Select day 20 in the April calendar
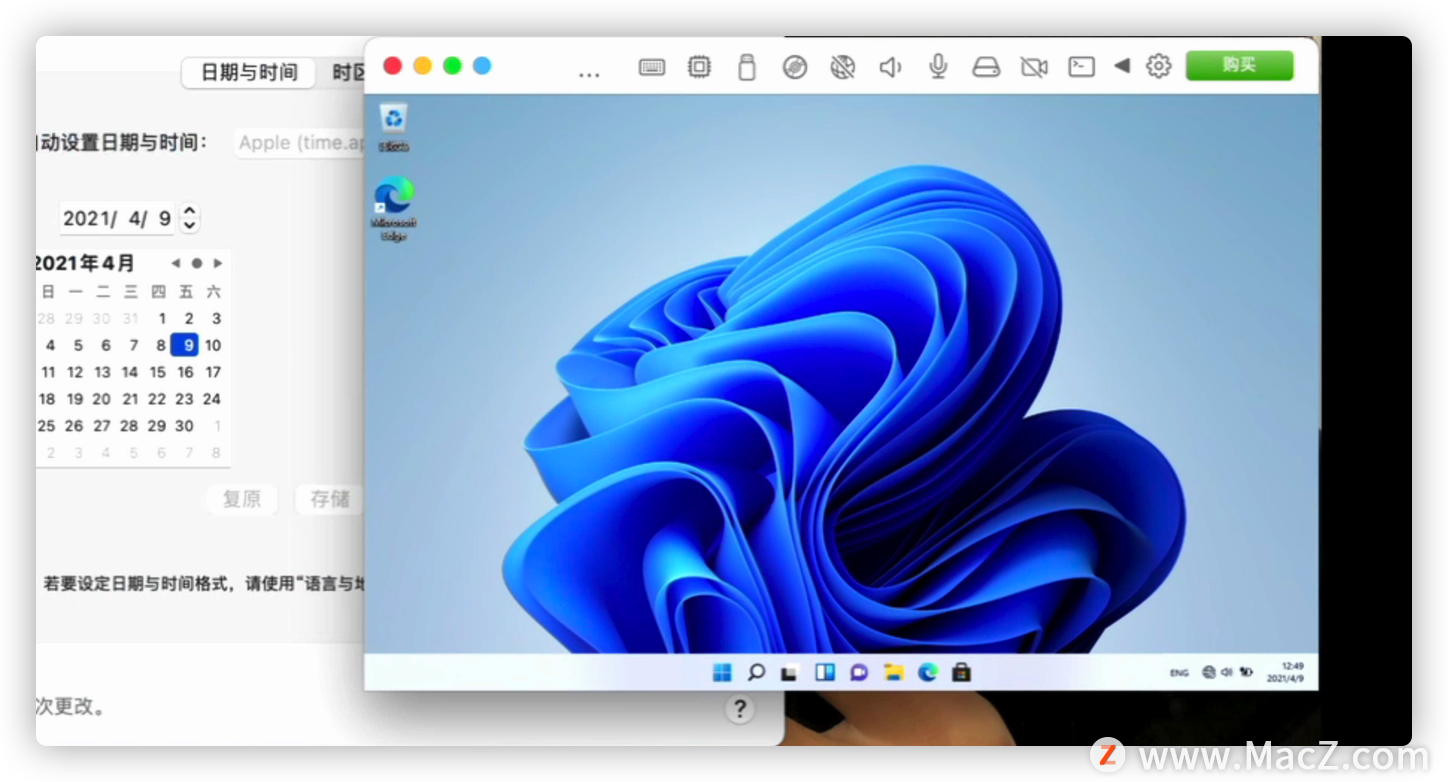Viewport: 1448px width, 782px height. click(102, 398)
